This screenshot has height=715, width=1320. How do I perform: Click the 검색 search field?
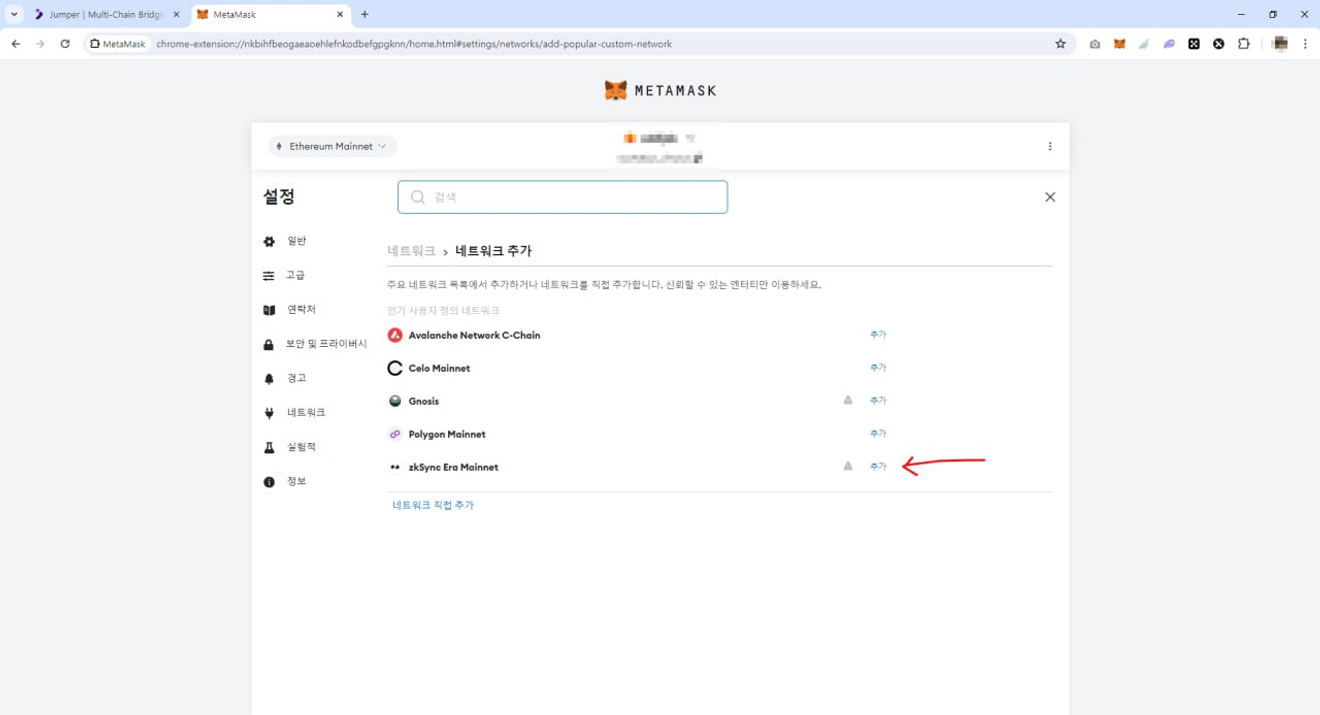tap(562, 197)
